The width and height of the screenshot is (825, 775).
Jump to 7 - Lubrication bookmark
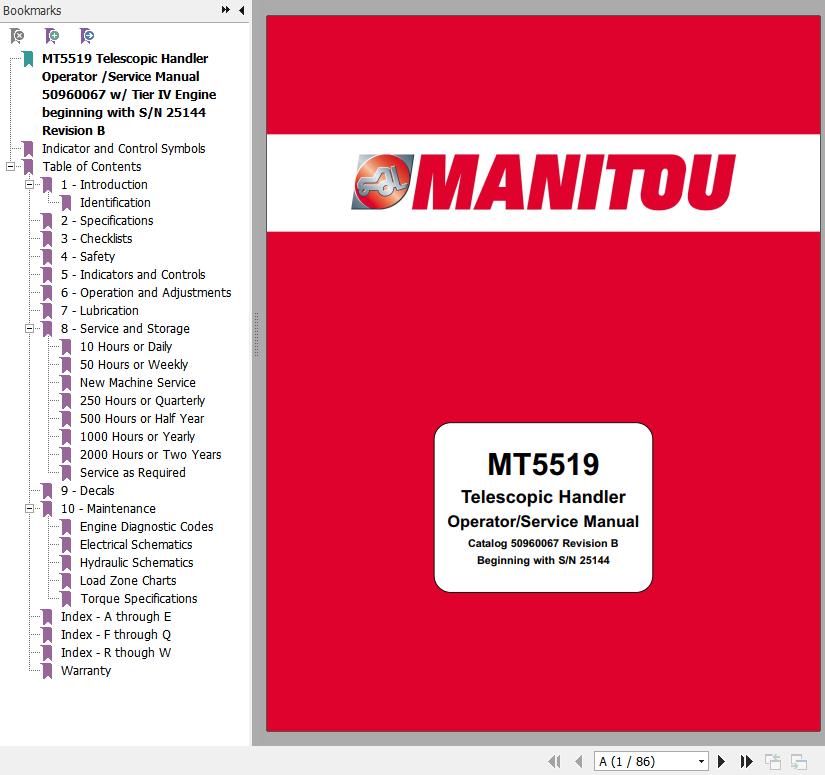click(x=99, y=310)
